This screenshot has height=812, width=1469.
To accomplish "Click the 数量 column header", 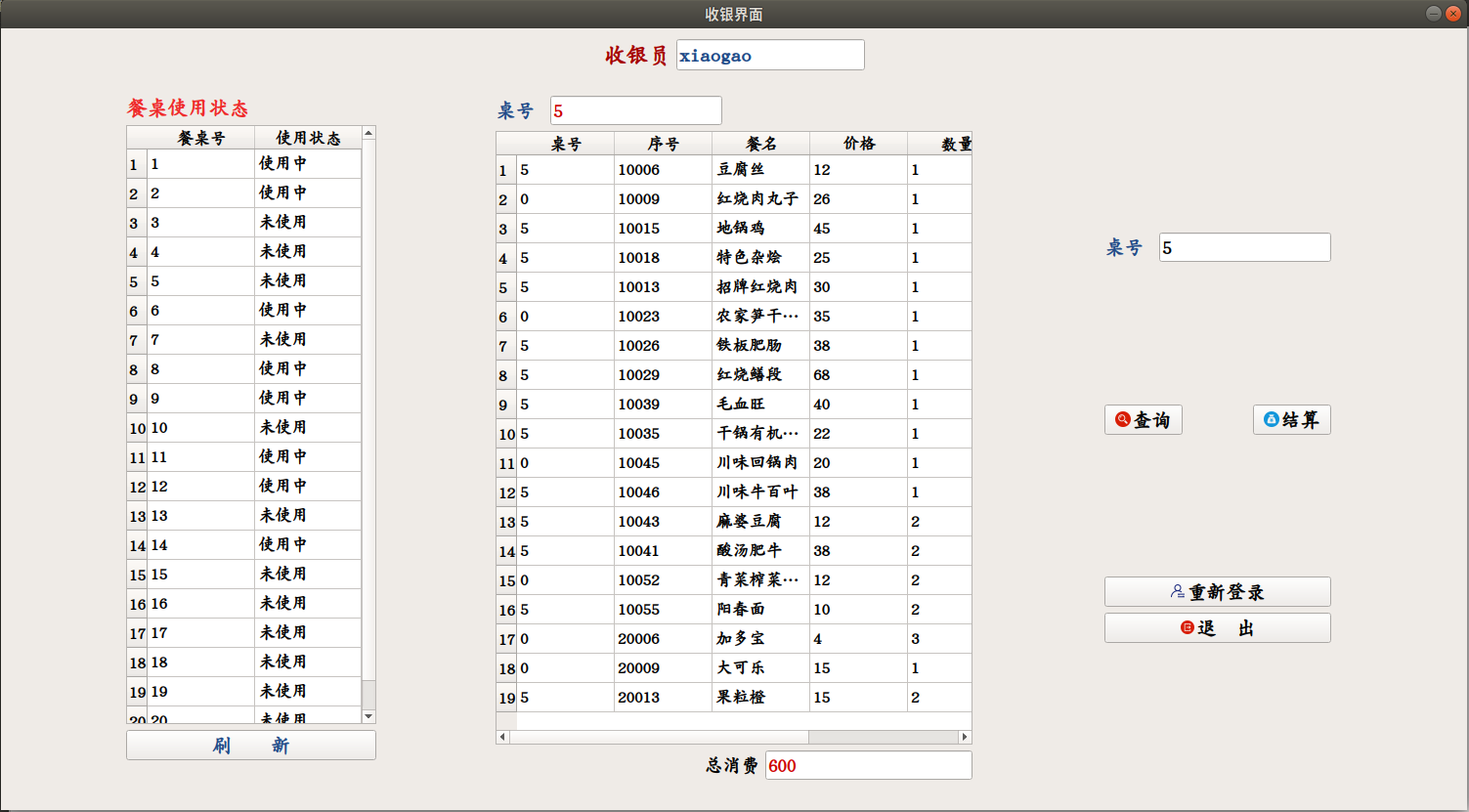I will [x=940, y=144].
